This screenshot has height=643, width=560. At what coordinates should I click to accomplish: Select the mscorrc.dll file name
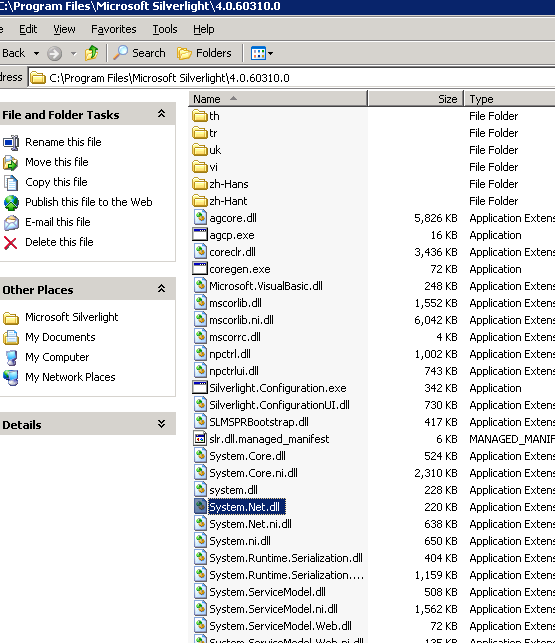(235, 337)
